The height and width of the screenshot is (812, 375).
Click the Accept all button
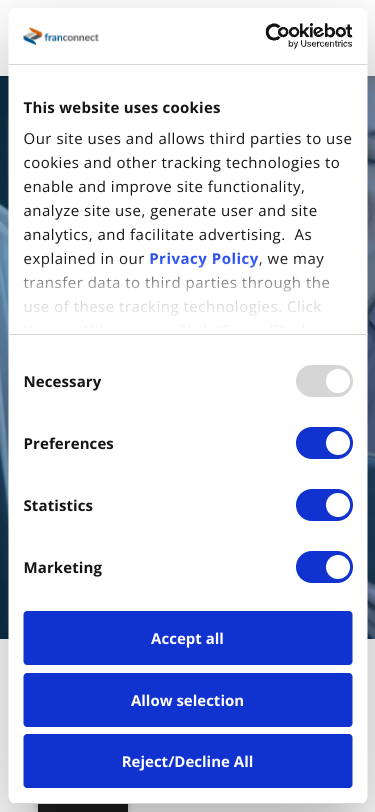(x=188, y=638)
